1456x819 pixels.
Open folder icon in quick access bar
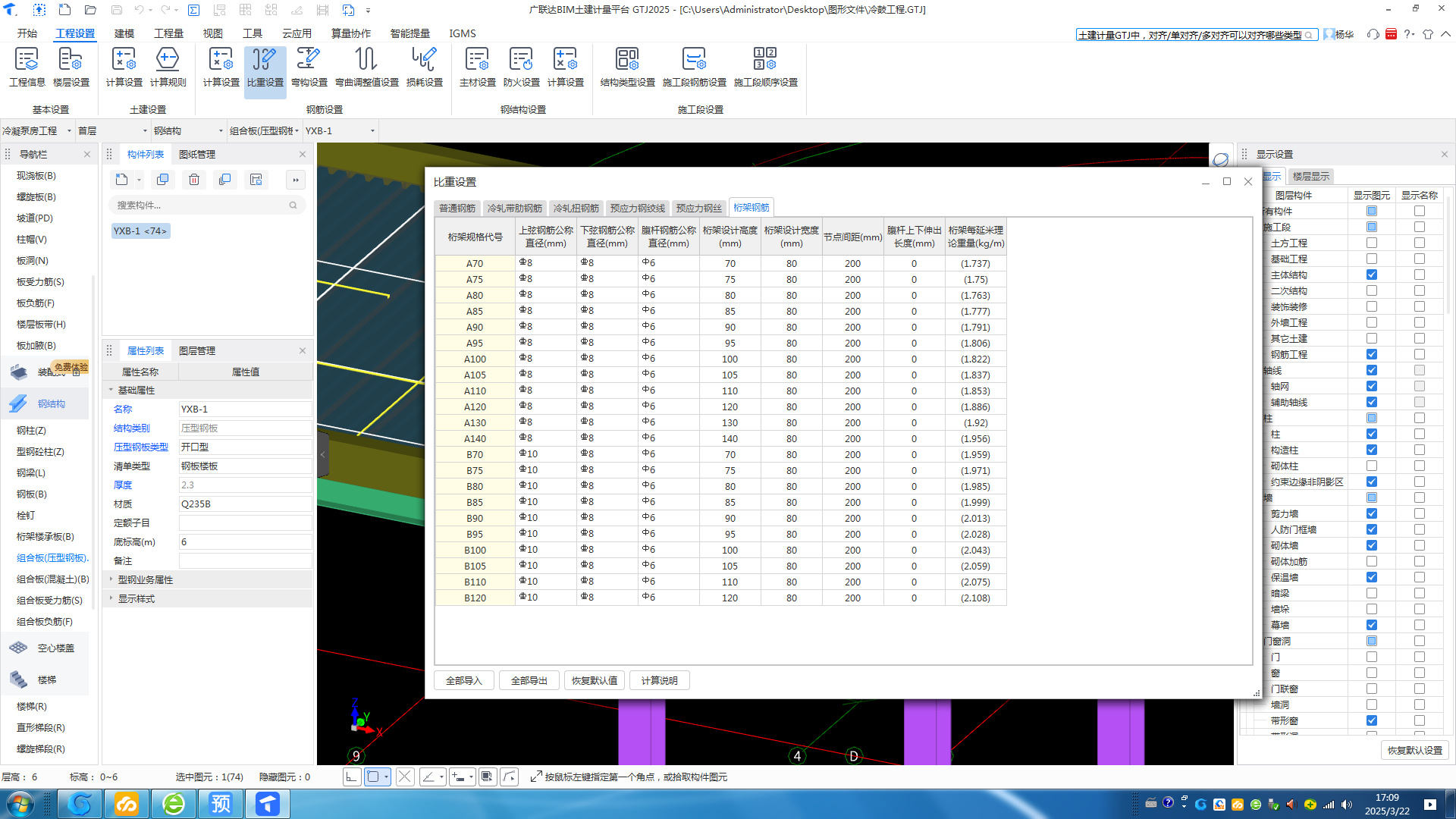coord(90,10)
